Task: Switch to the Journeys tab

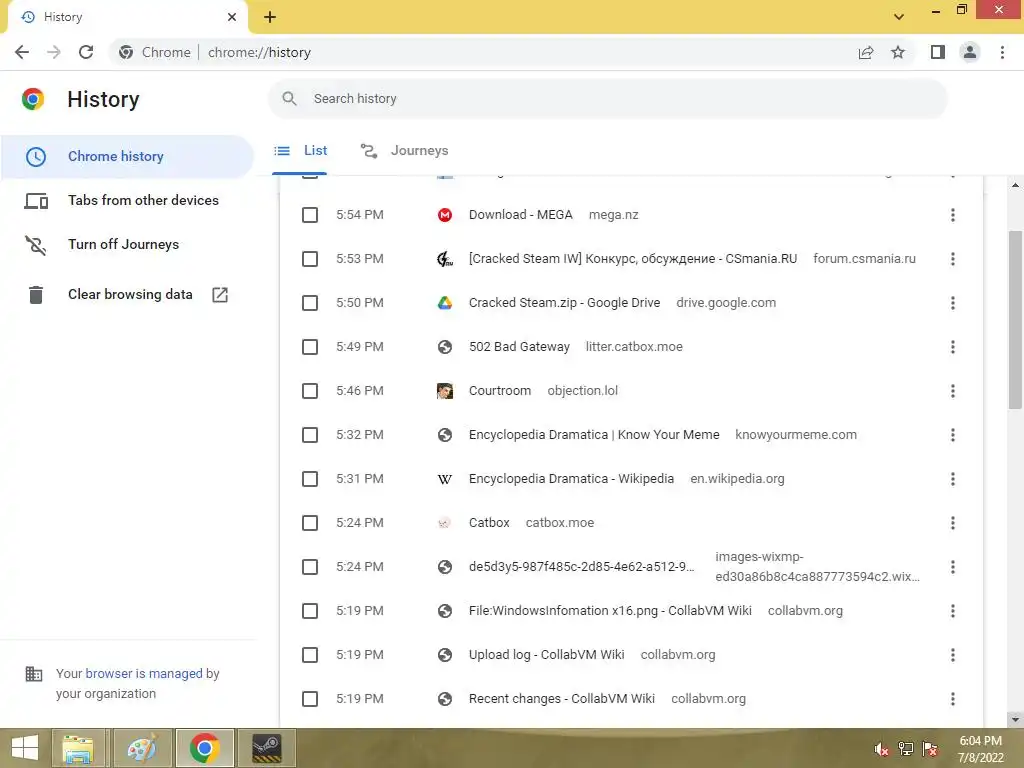Action: [x=405, y=151]
